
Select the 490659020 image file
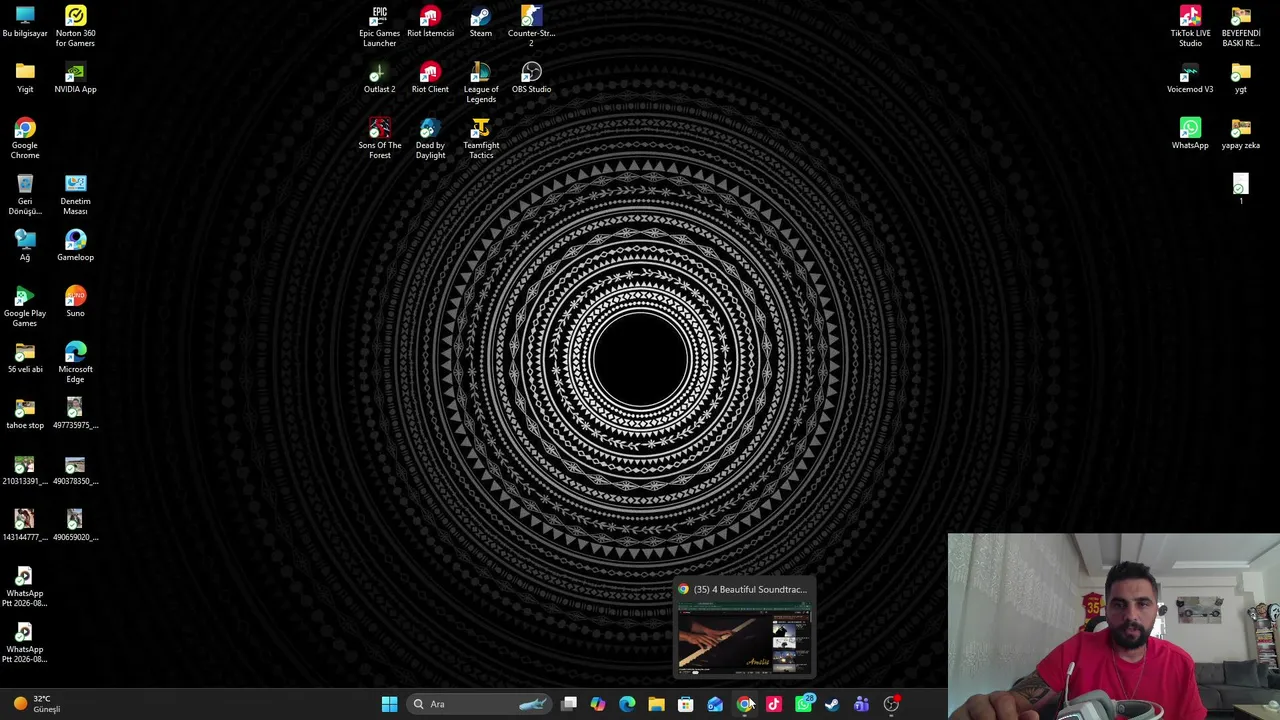(x=75, y=526)
